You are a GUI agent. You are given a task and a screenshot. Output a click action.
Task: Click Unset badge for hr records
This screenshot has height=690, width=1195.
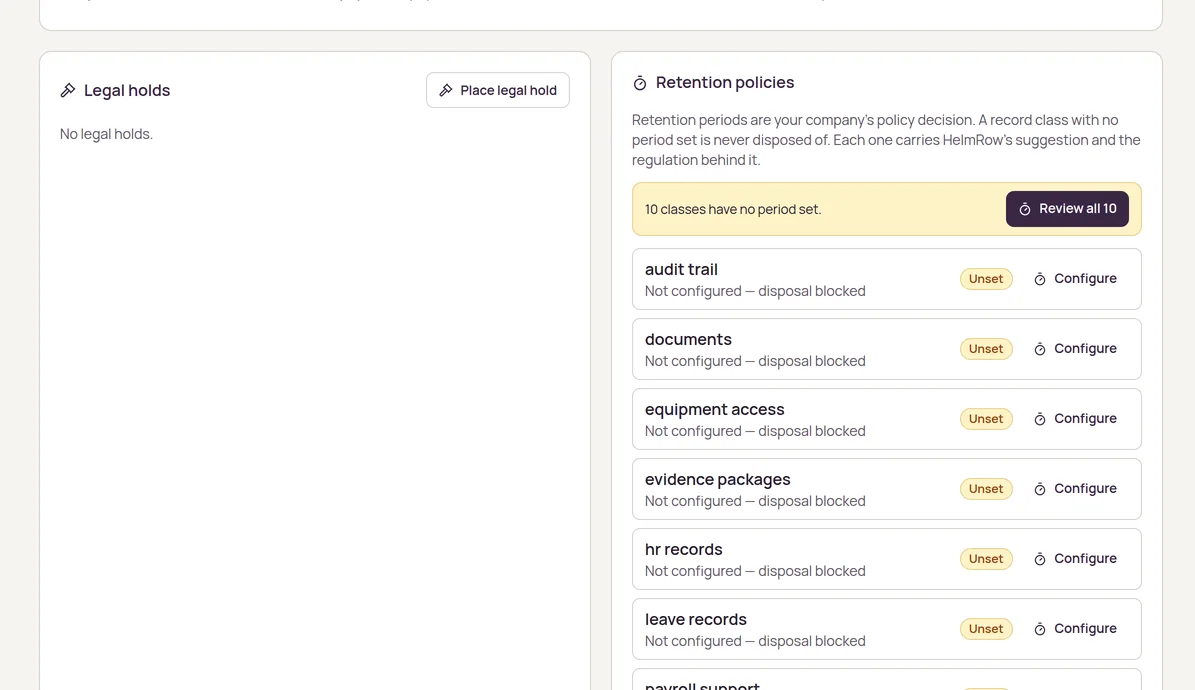(x=986, y=559)
